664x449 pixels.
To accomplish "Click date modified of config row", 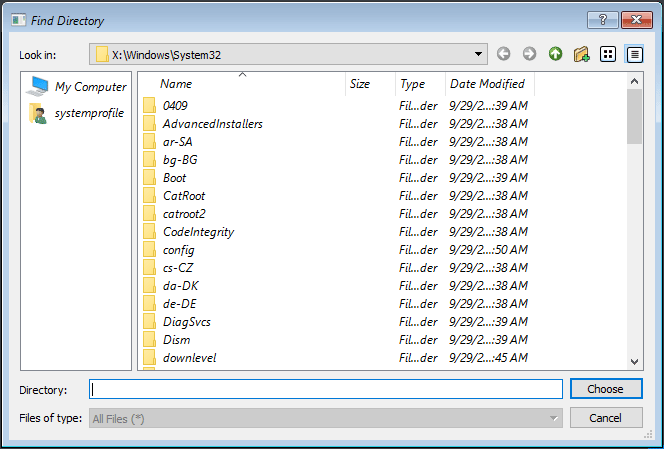I will (488, 250).
